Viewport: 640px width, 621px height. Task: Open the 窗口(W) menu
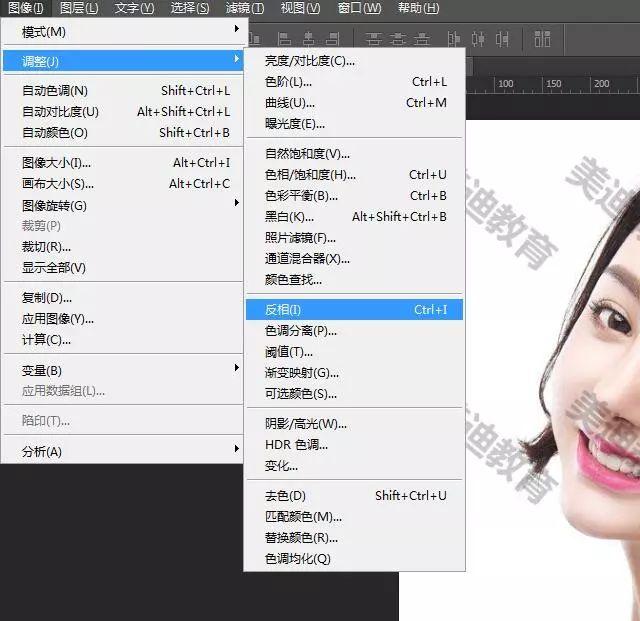point(359,8)
